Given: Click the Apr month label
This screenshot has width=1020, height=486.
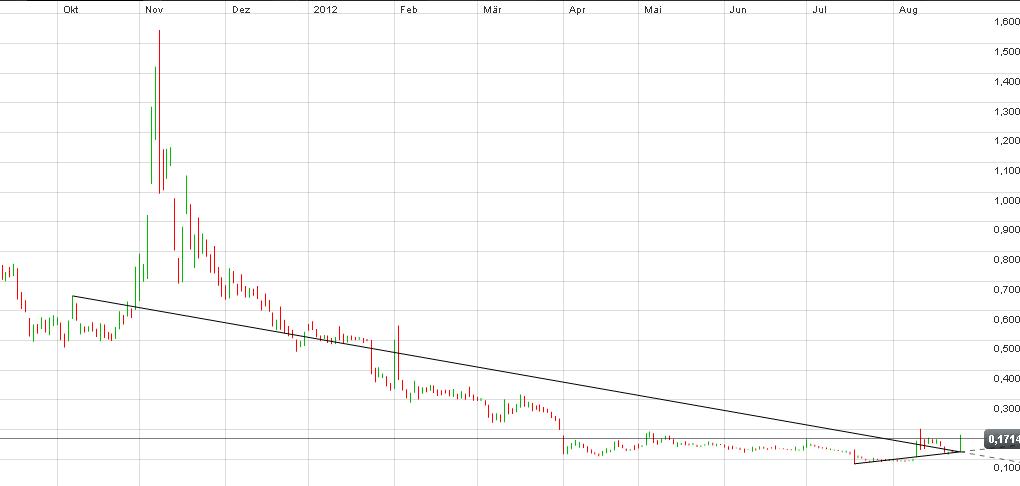Looking at the screenshot, I should click(x=576, y=9).
